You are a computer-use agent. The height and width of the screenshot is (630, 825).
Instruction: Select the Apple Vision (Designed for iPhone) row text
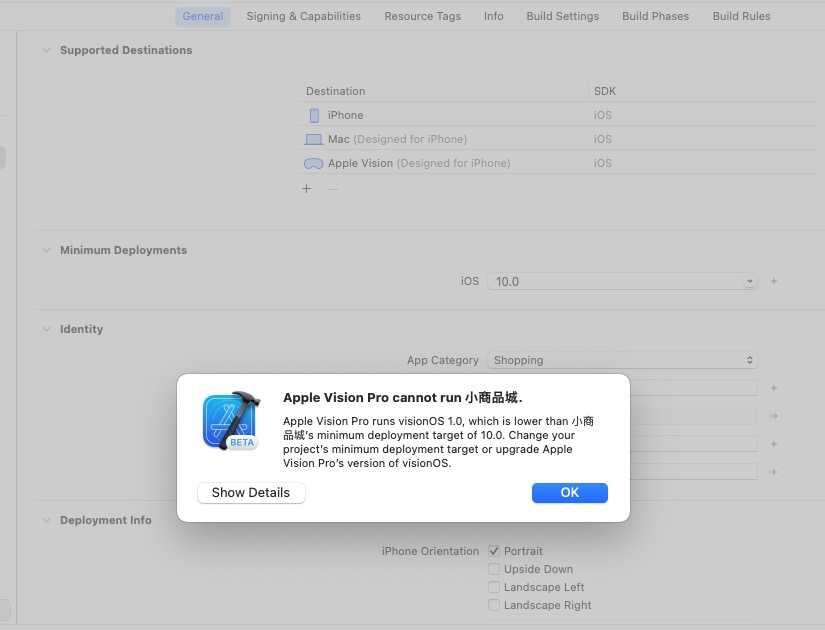point(419,164)
